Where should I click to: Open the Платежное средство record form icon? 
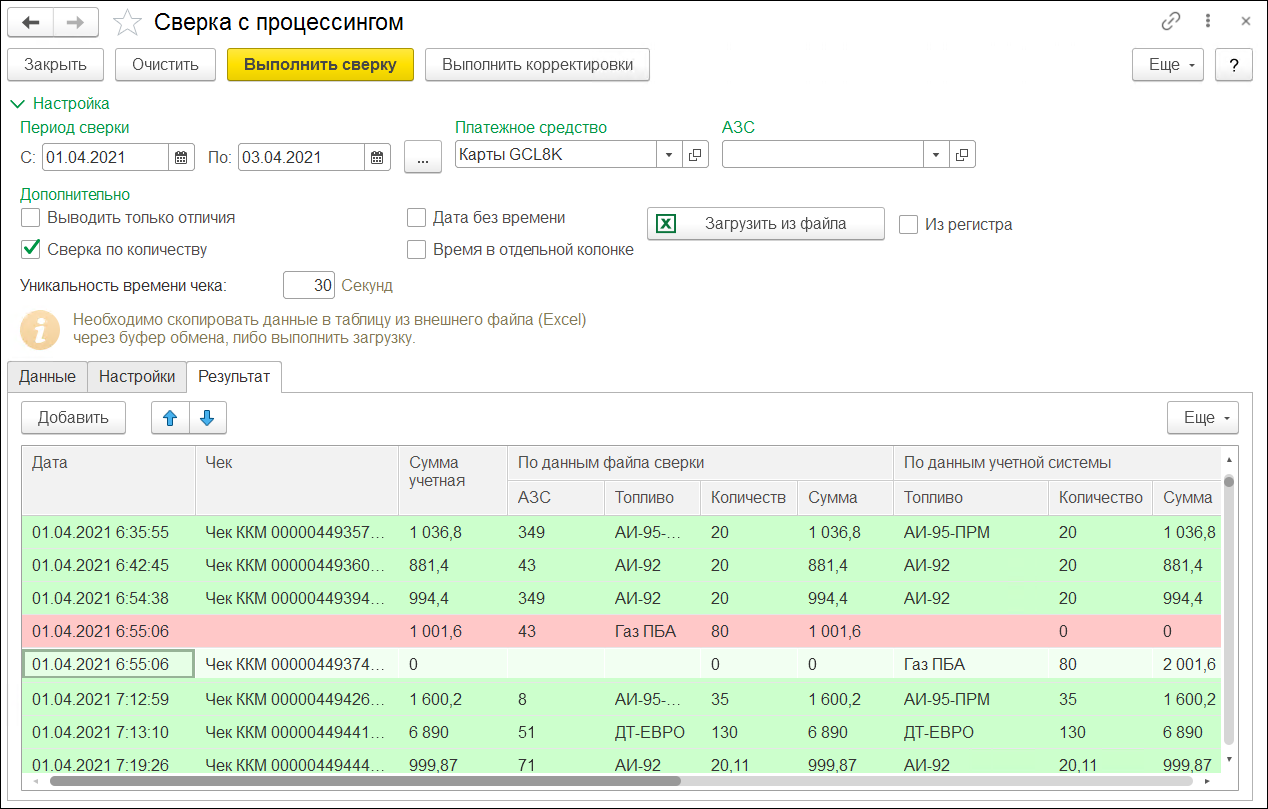click(x=696, y=155)
